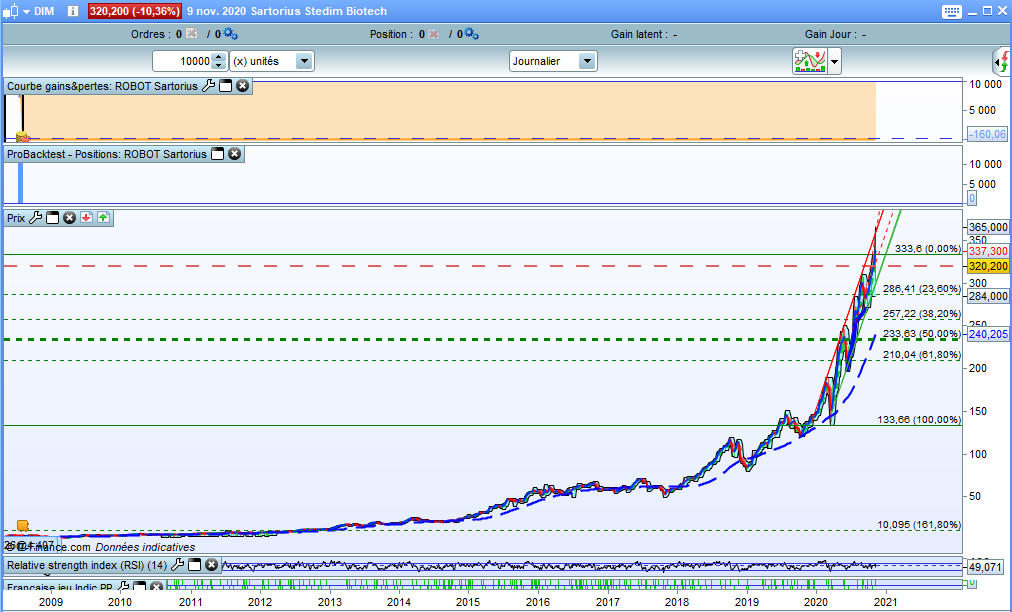Screen dimensions: 1012x612
Task: Maximize the Relative strength index panel
Action: 194,565
